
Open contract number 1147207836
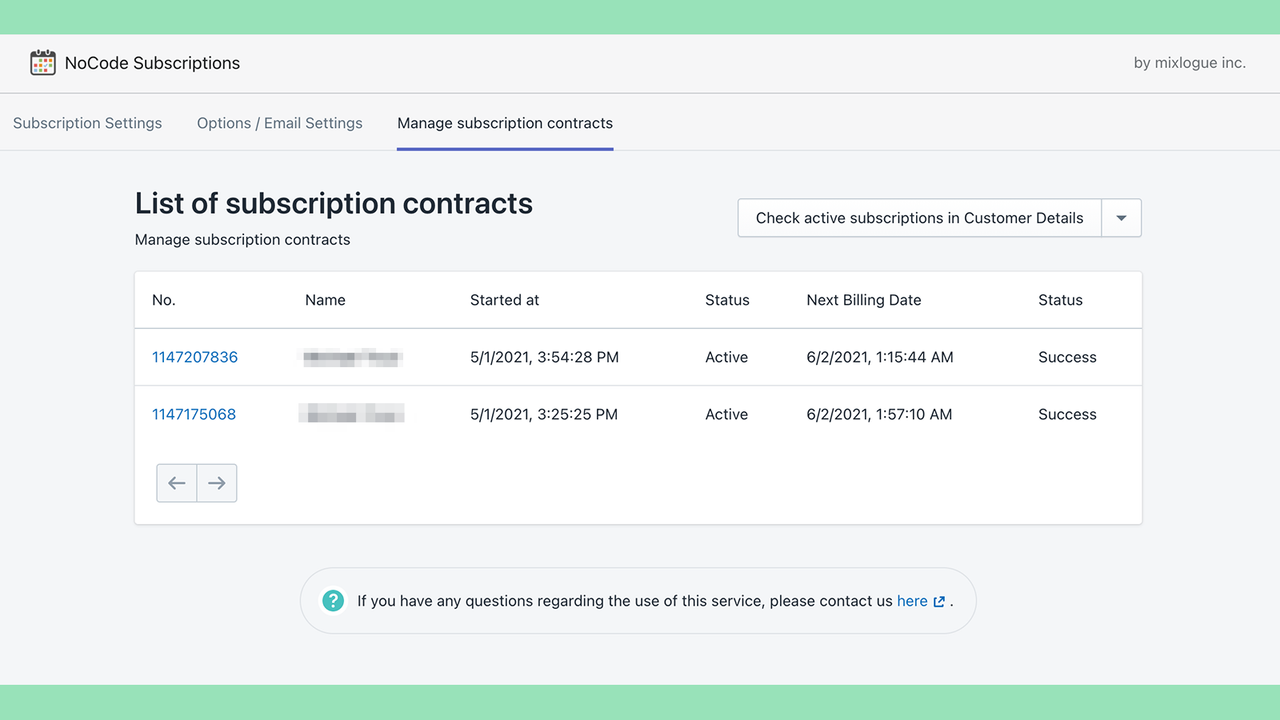pos(195,356)
